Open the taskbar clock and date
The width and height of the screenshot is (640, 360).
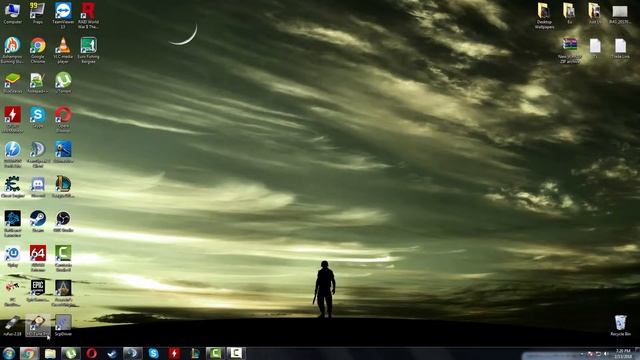tap(623, 354)
